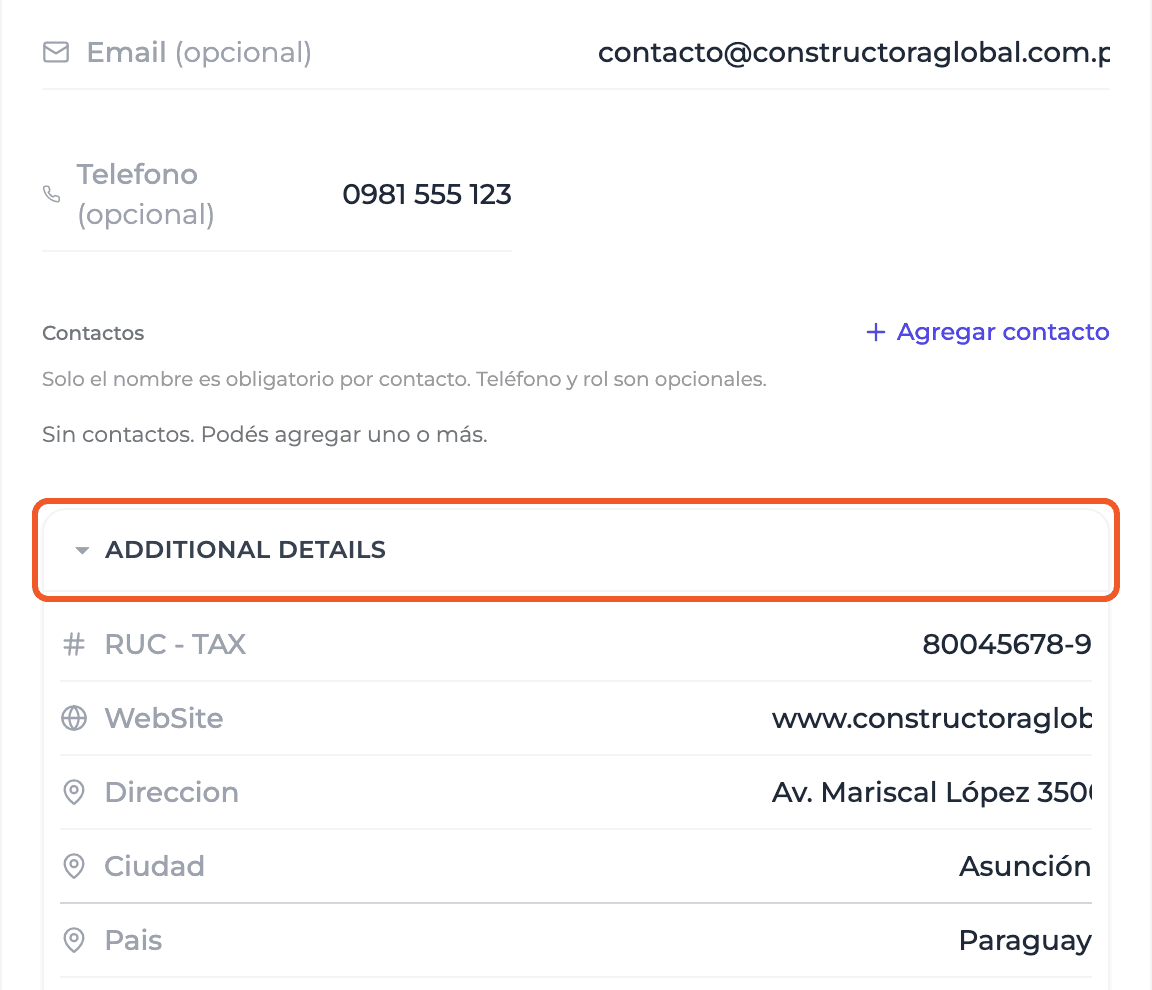Image resolution: width=1152 pixels, height=990 pixels.
Task: Edit the Direccion field Av. Mariscal López
Action: [x=932, y=792]
